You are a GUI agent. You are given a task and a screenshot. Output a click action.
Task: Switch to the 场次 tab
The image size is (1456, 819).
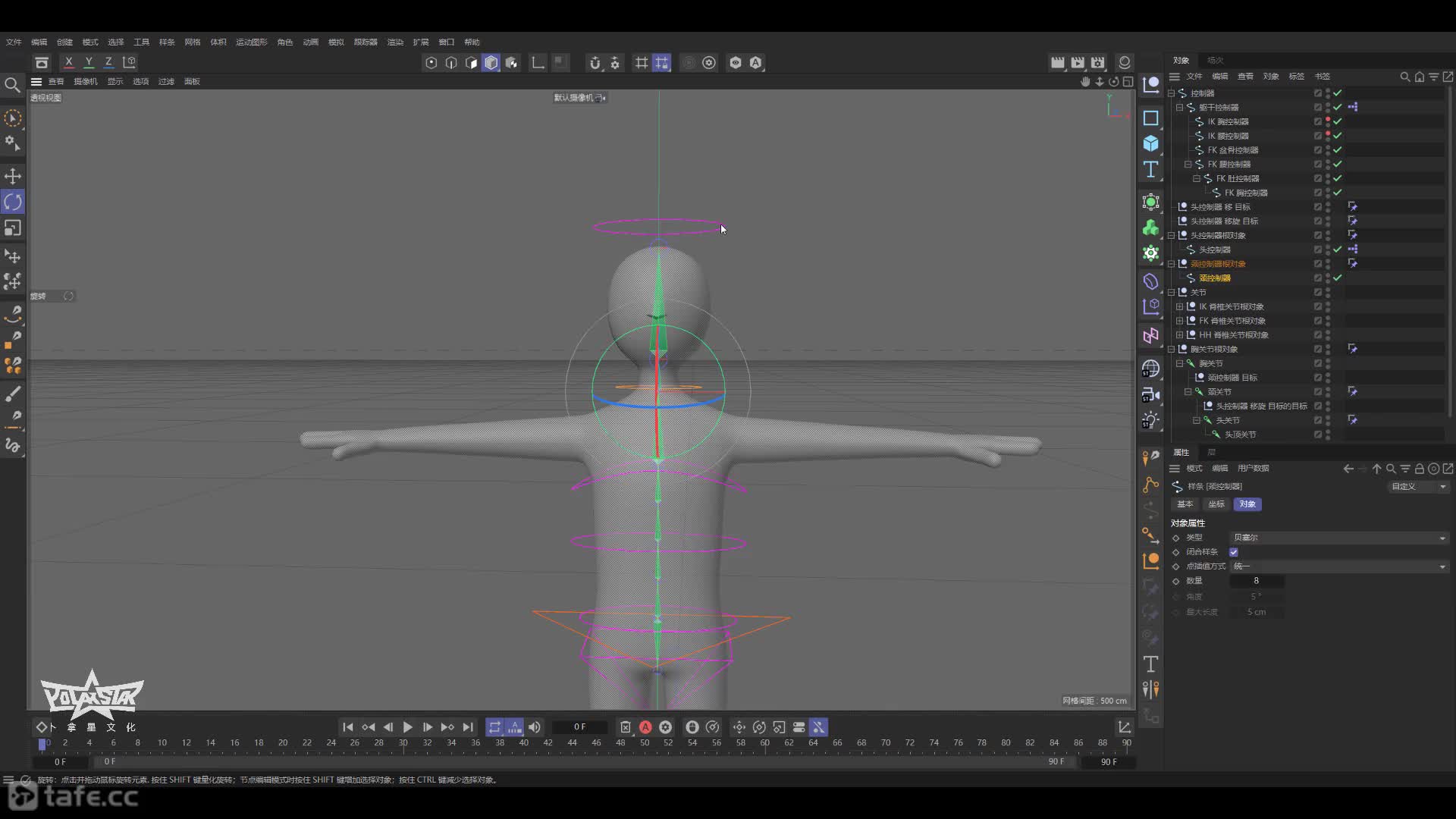click(x=1216, y=60)
